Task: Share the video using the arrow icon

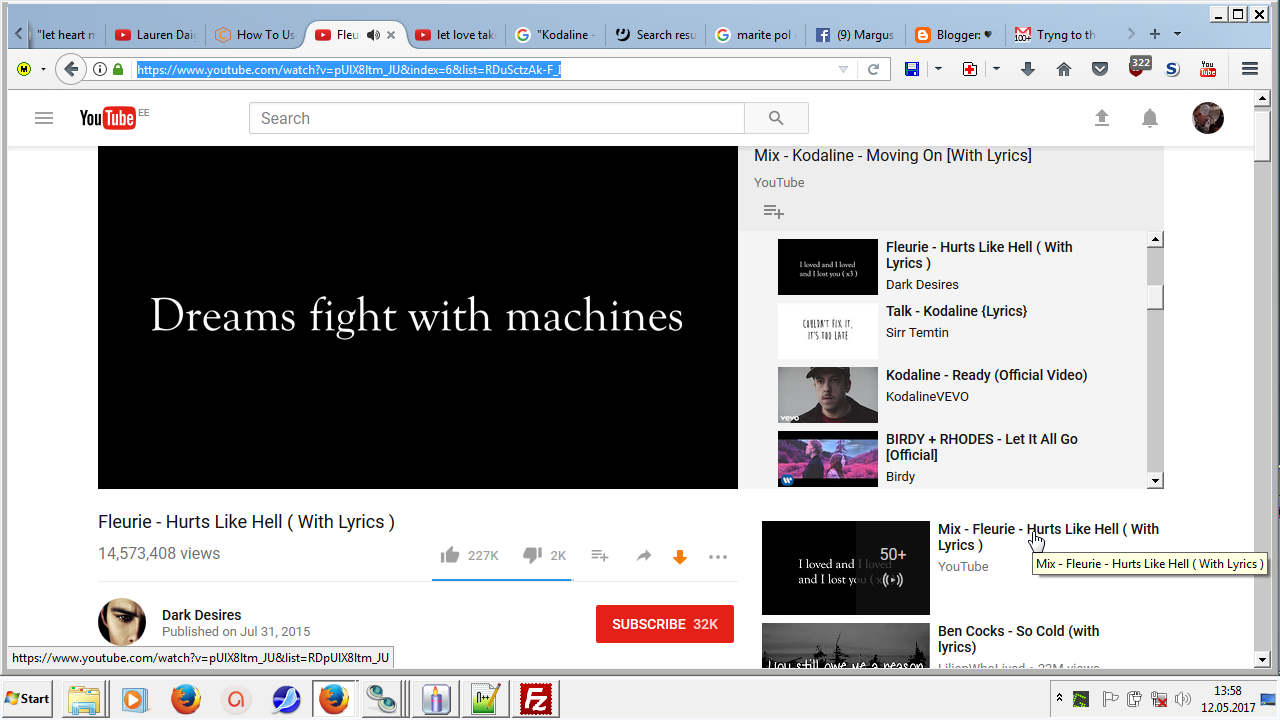Action: [644, 556]
